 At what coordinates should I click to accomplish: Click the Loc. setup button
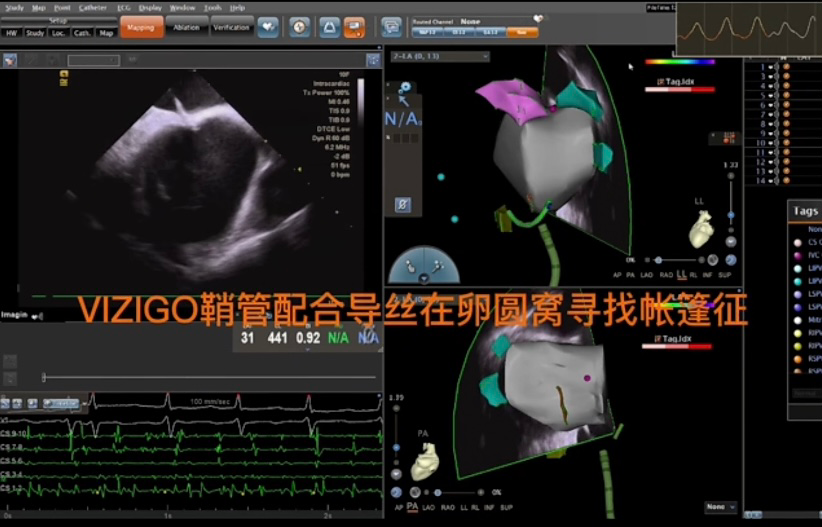coord(58,33)
